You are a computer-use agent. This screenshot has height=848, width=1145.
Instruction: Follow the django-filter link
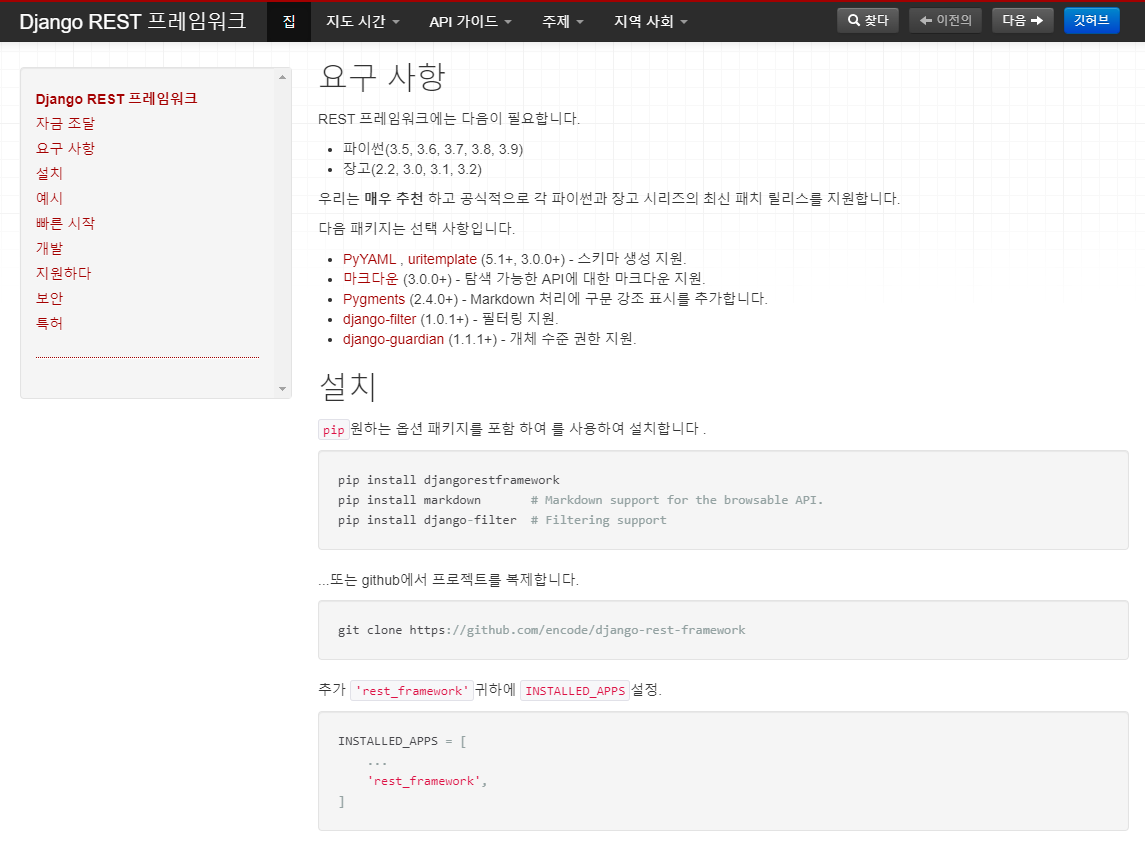point(380,319)
